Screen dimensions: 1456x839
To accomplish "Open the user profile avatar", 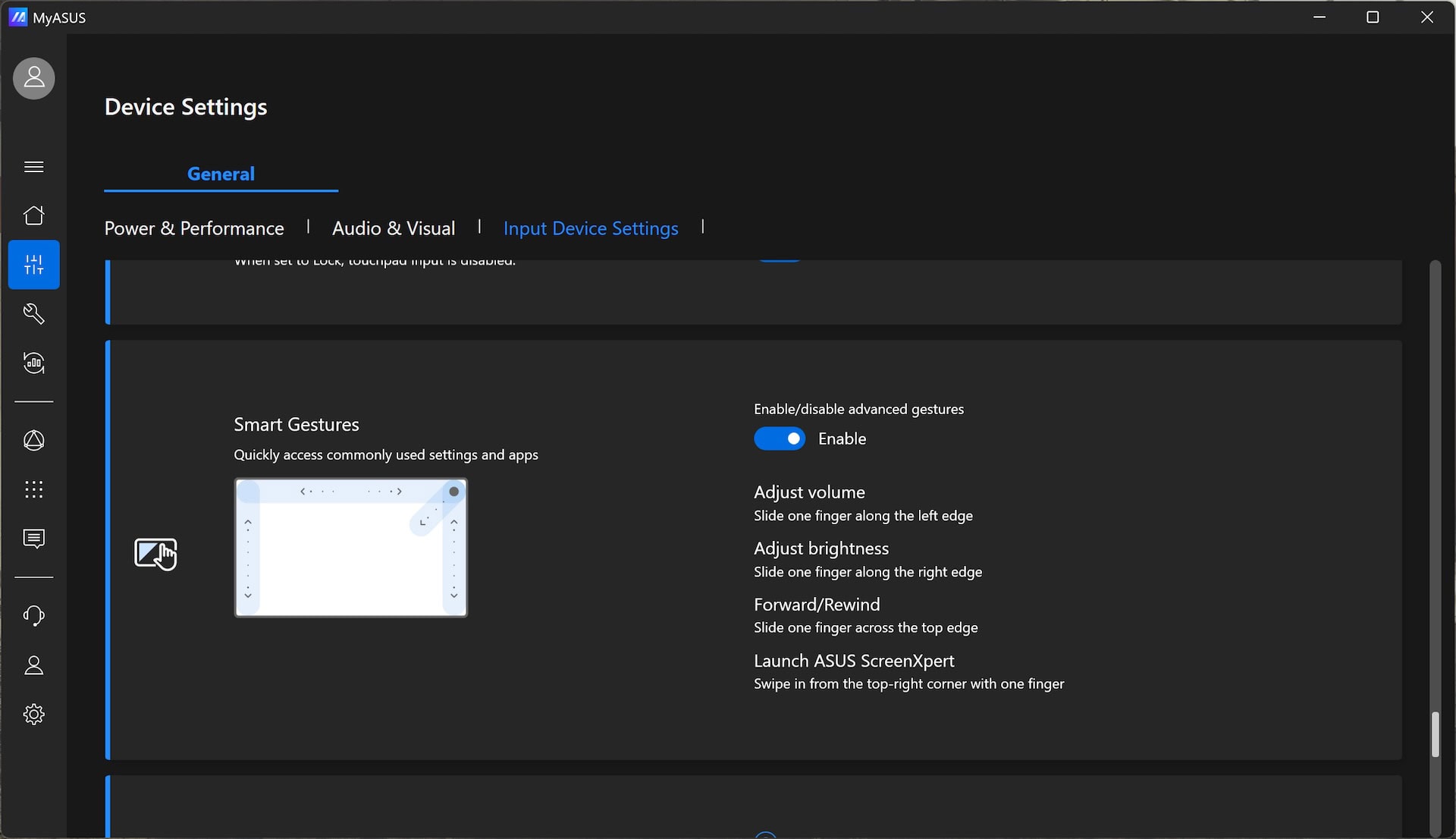I will tap(34, 78).
